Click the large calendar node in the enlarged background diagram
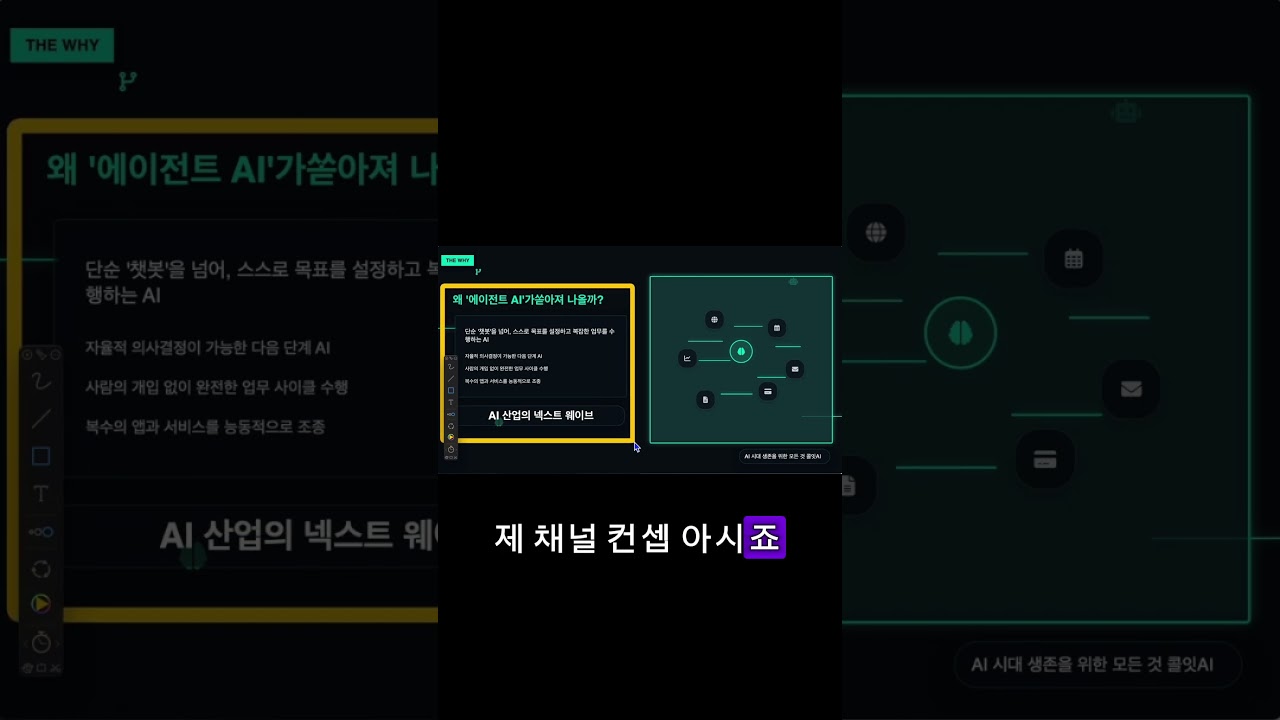The image size is (1280, 720). click(1074, 259)
